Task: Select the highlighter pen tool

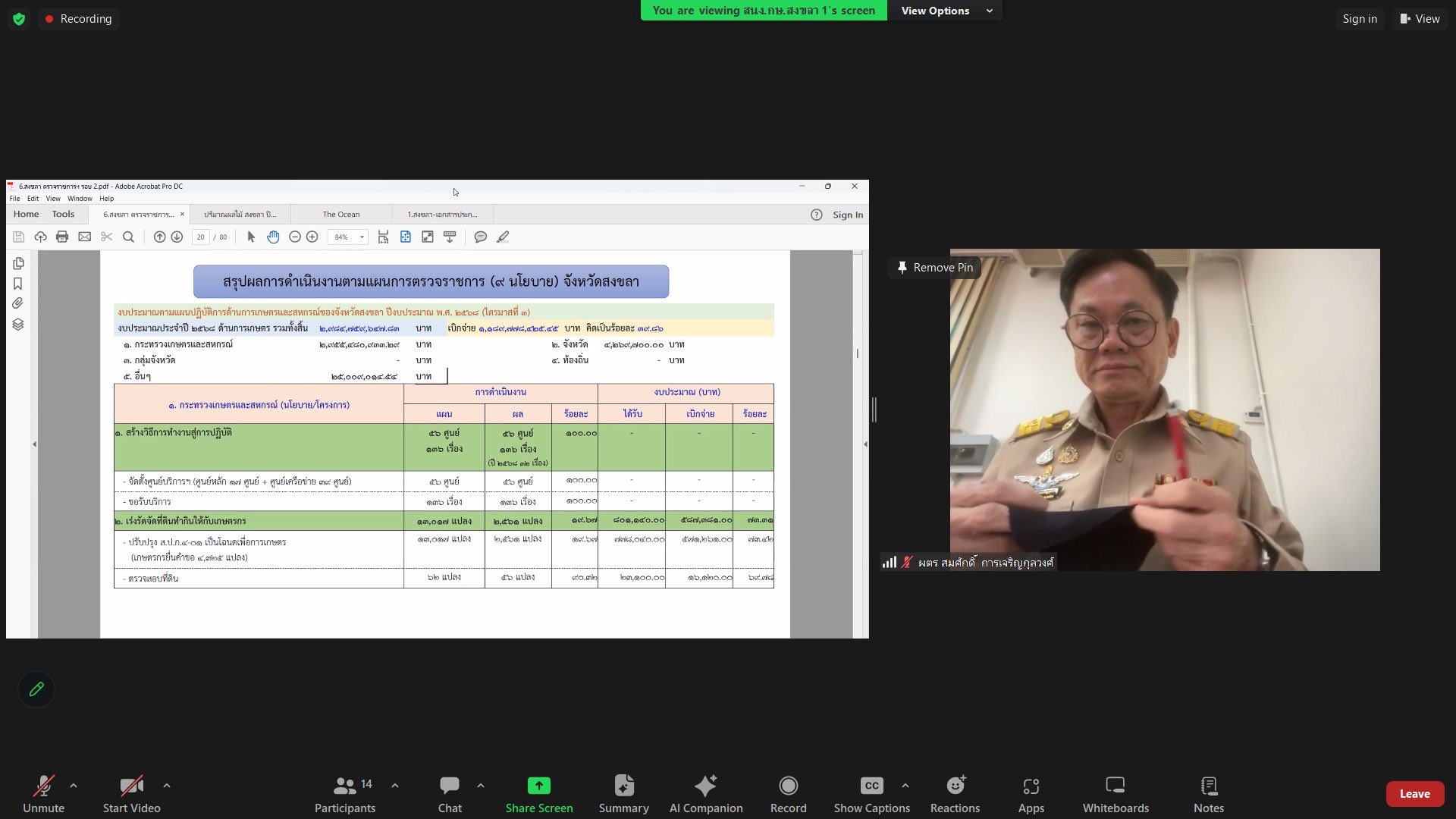Action: [503, 237]
